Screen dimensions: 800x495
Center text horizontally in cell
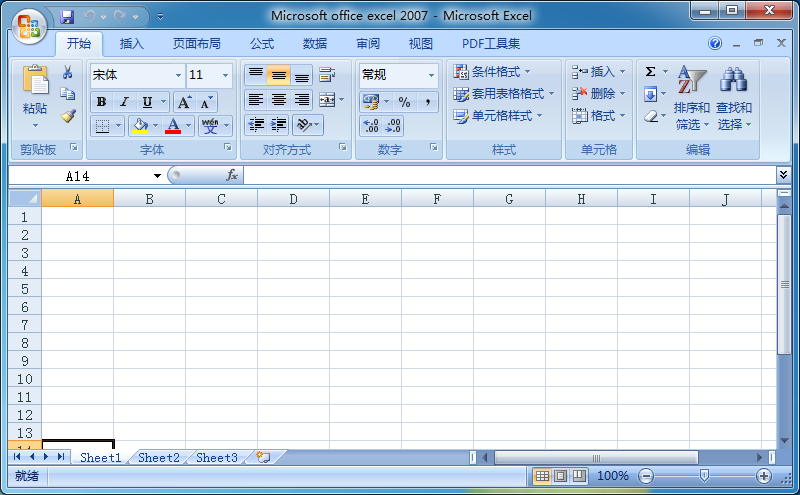(279, 100)
